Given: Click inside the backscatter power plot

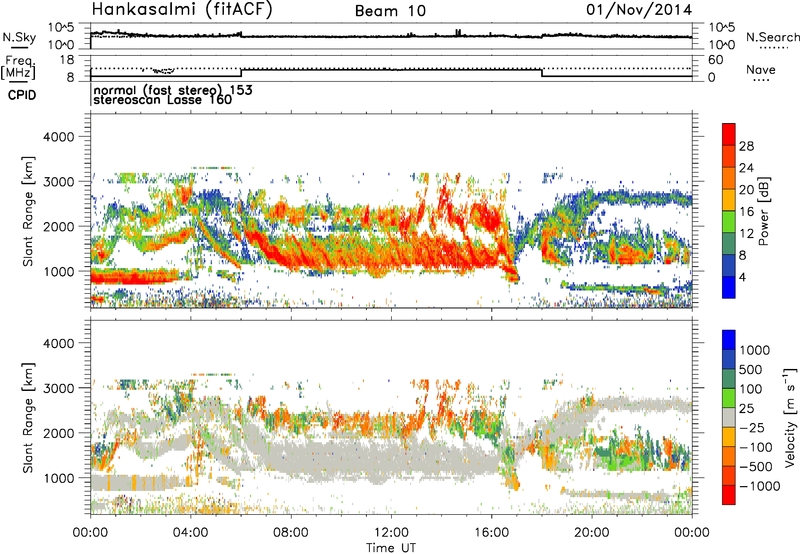Looking at the screenshot, I should [x=391, y=211].
